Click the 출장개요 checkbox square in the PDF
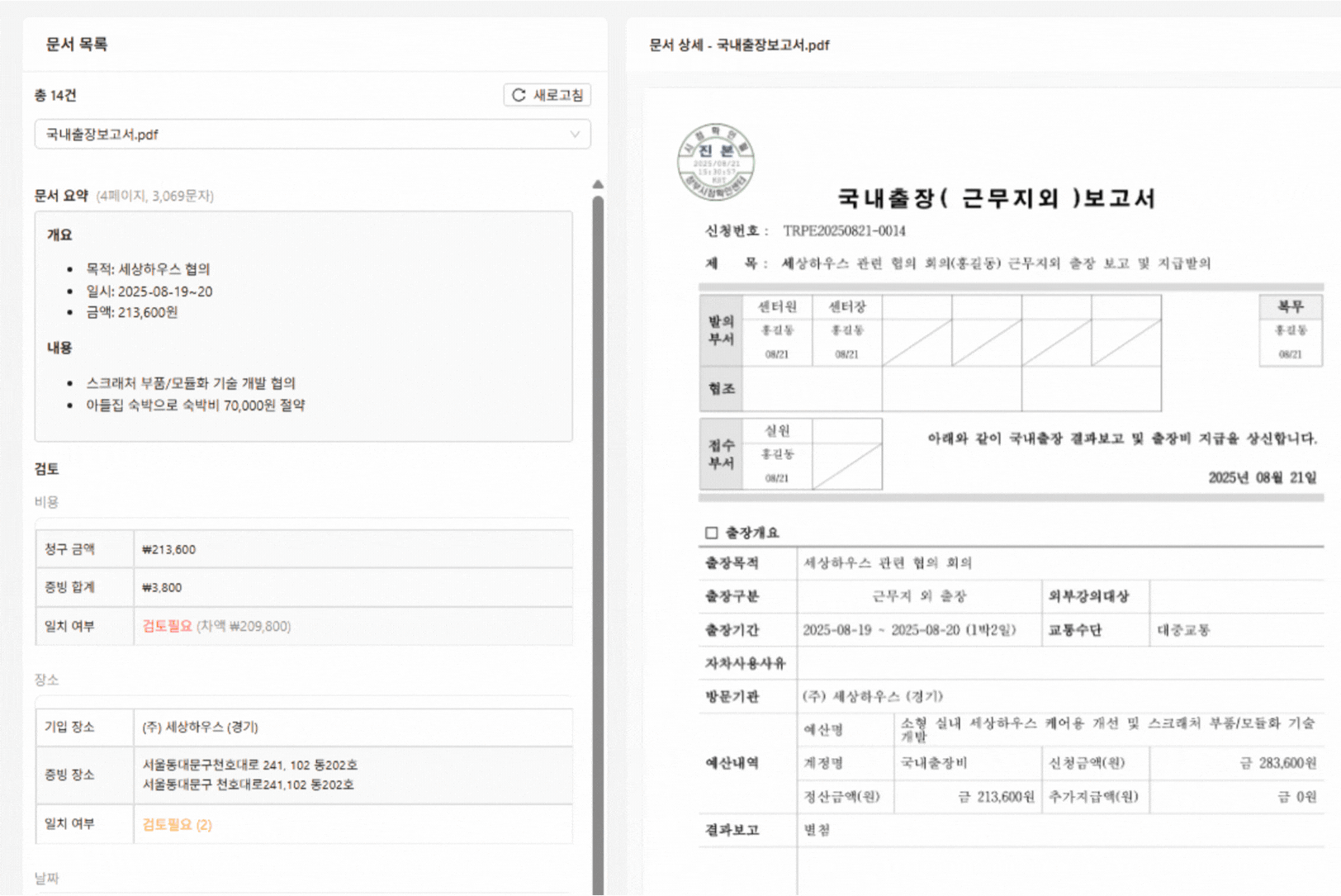The height and width of the screenshot is (896, 1341). 711,533
